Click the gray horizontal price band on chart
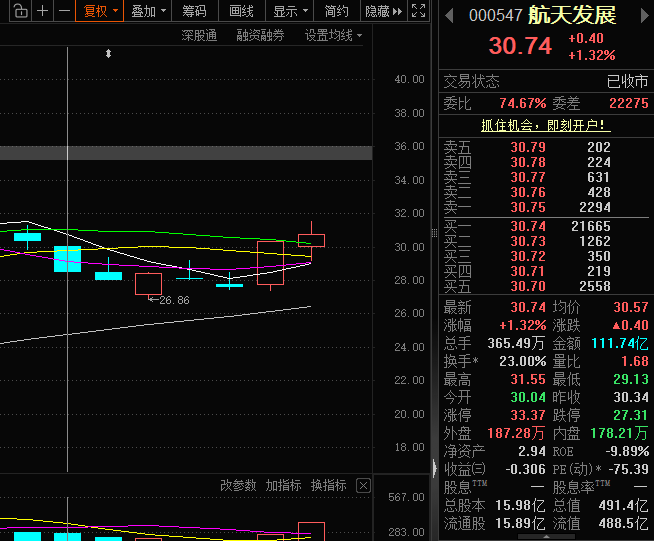Viewport: 654px width, 541px height. [186, 153]
